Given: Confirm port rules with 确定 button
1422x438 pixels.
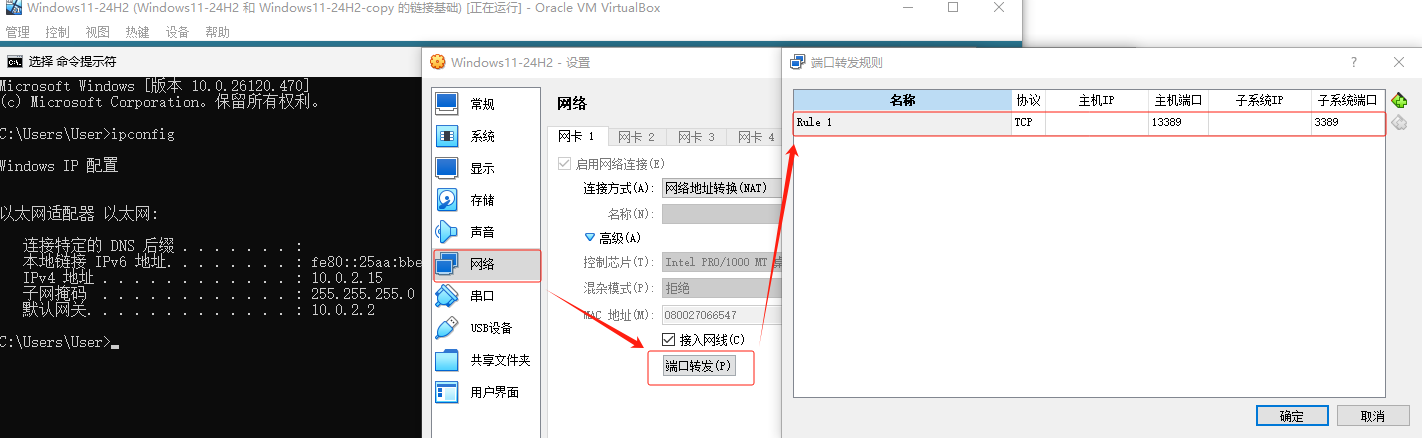Looking at the screenshot, I should (1292, 416).
